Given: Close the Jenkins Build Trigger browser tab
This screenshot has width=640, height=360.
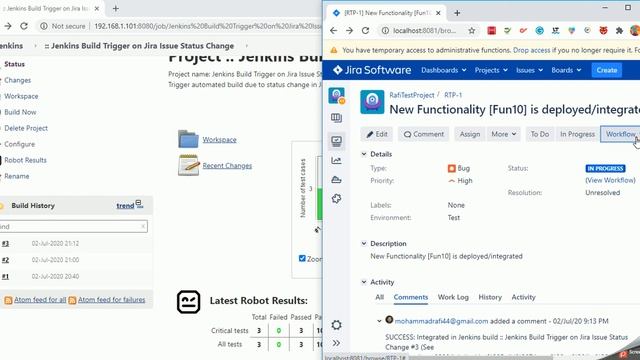Looking at the screenshot, I should click(97, 8).
